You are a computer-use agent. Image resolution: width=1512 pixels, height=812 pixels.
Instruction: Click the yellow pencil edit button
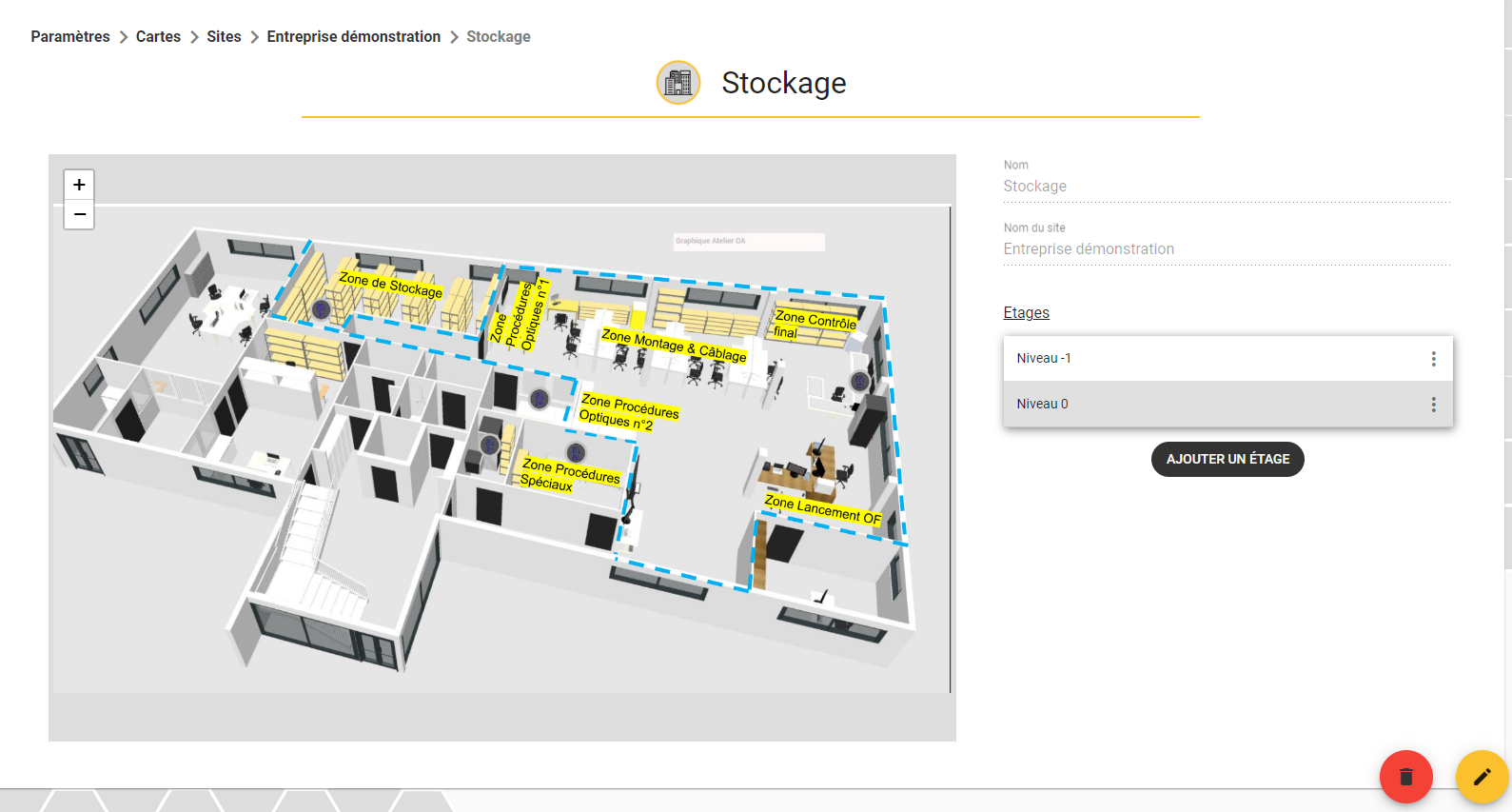(1482, 777)
